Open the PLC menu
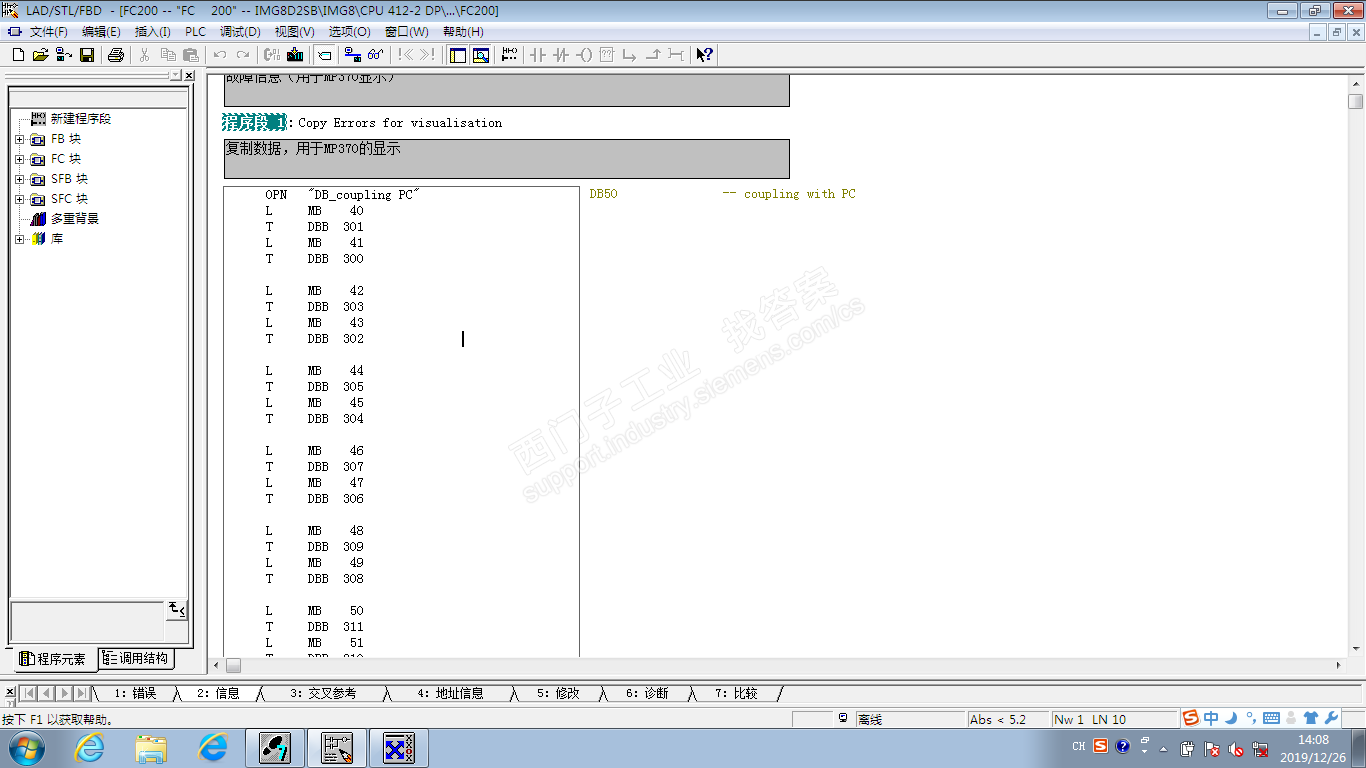 (x=196, y=32)
